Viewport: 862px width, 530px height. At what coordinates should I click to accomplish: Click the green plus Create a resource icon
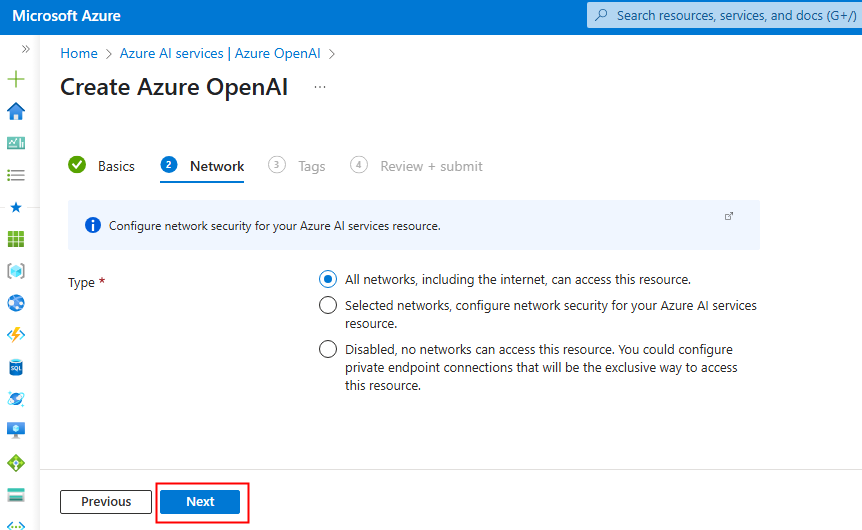16,79
